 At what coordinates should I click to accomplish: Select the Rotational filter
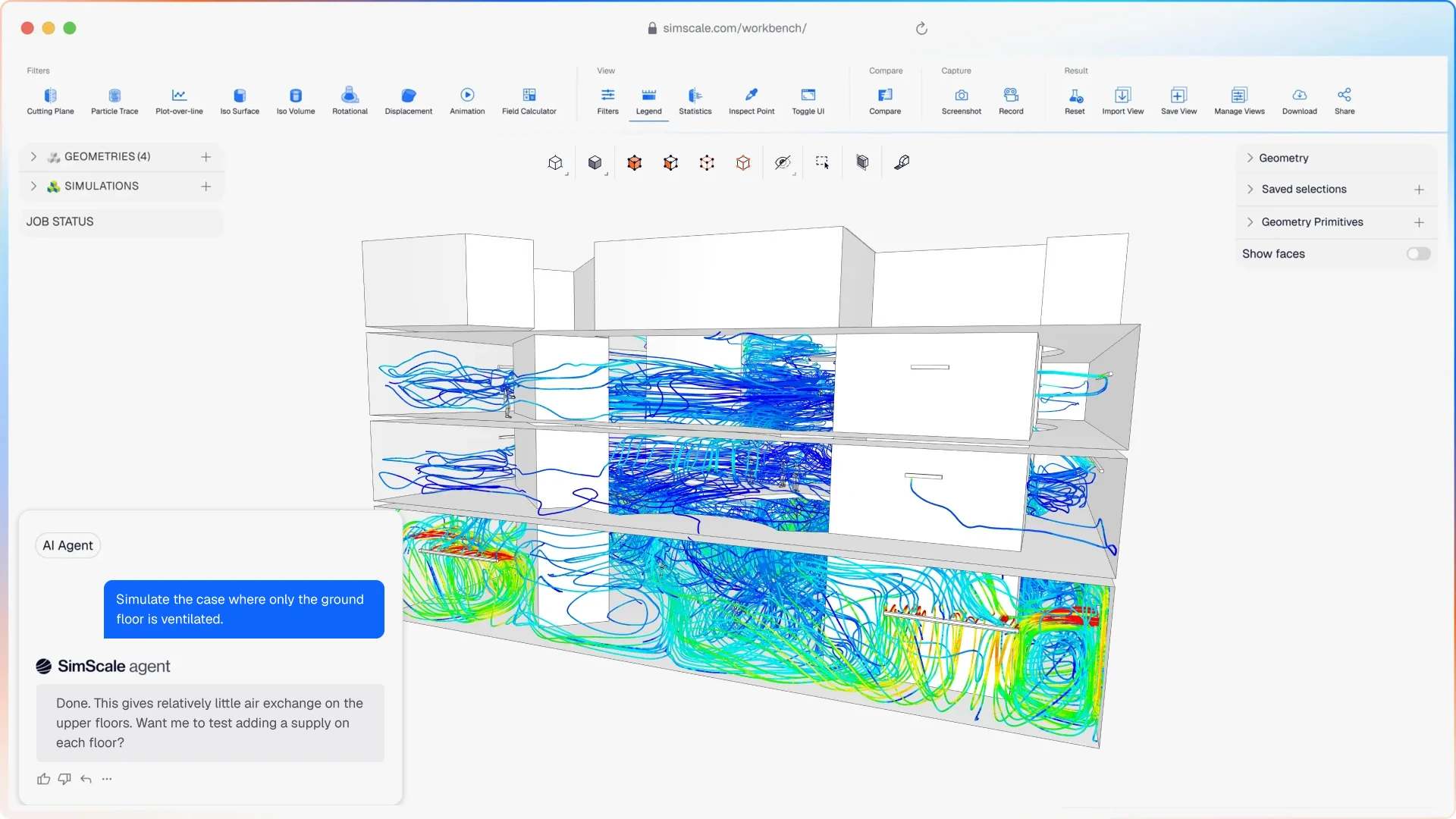(350, 101)
